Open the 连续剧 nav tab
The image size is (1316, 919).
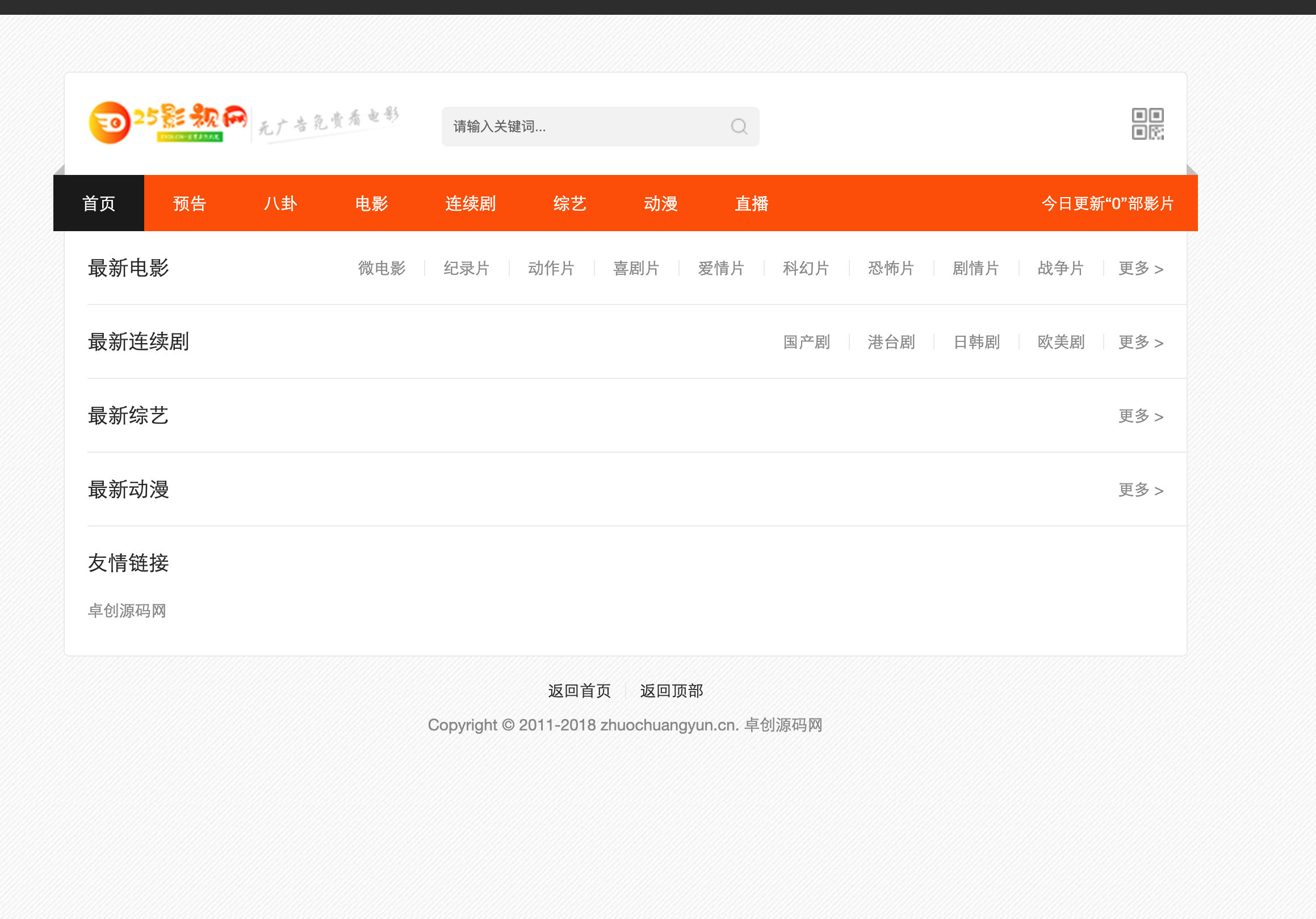point(471,203)
